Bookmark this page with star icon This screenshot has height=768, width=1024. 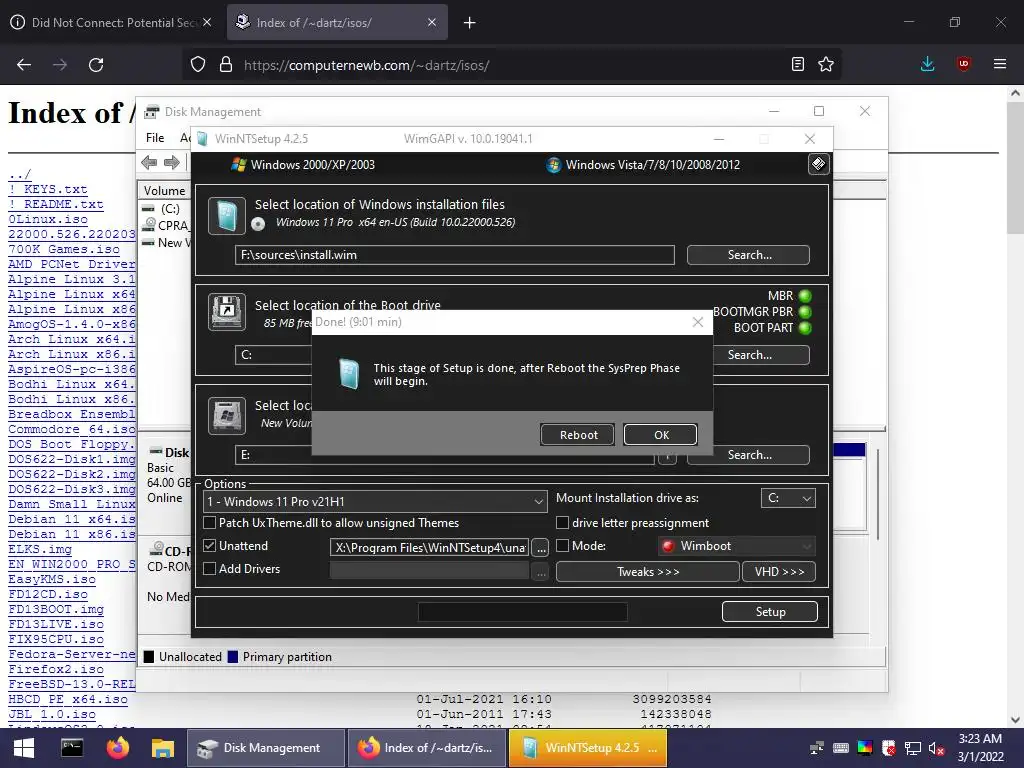pyautogui.click(x=826, y=64)
